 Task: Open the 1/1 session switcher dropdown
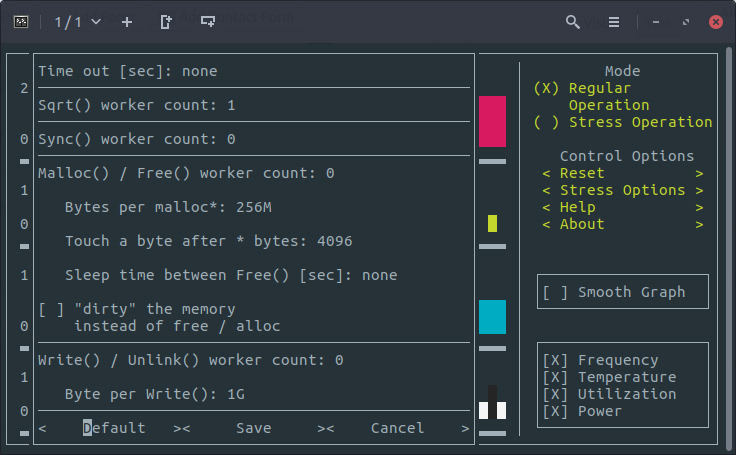click(x=77, y=21)
